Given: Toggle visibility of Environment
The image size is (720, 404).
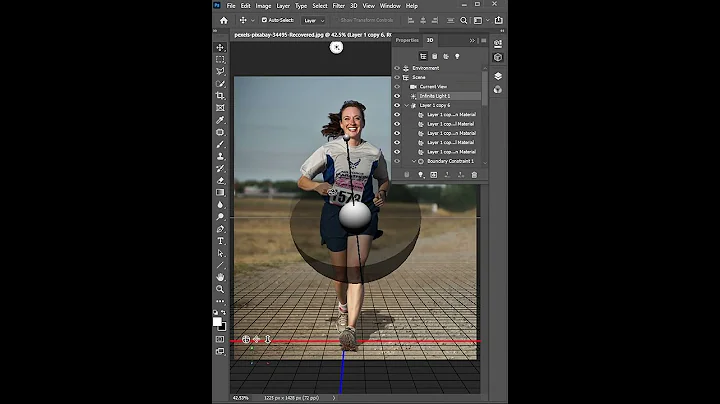Looking at the screenshot, I should 397,68.
